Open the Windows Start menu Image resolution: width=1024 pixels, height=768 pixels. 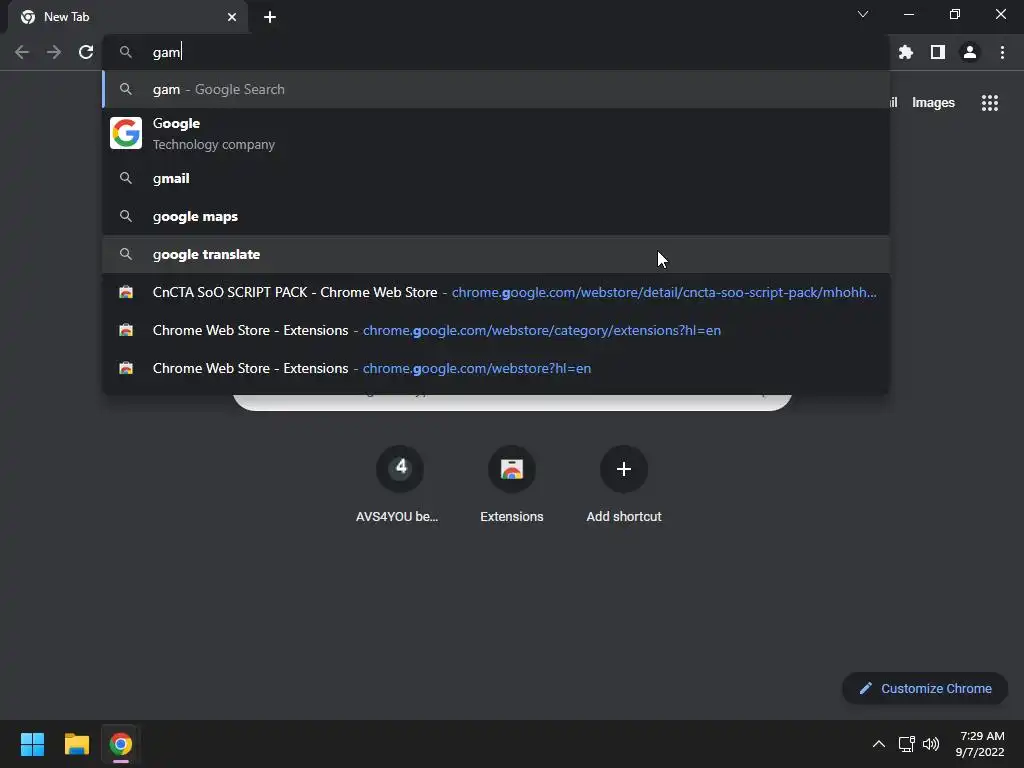[33, 744]
